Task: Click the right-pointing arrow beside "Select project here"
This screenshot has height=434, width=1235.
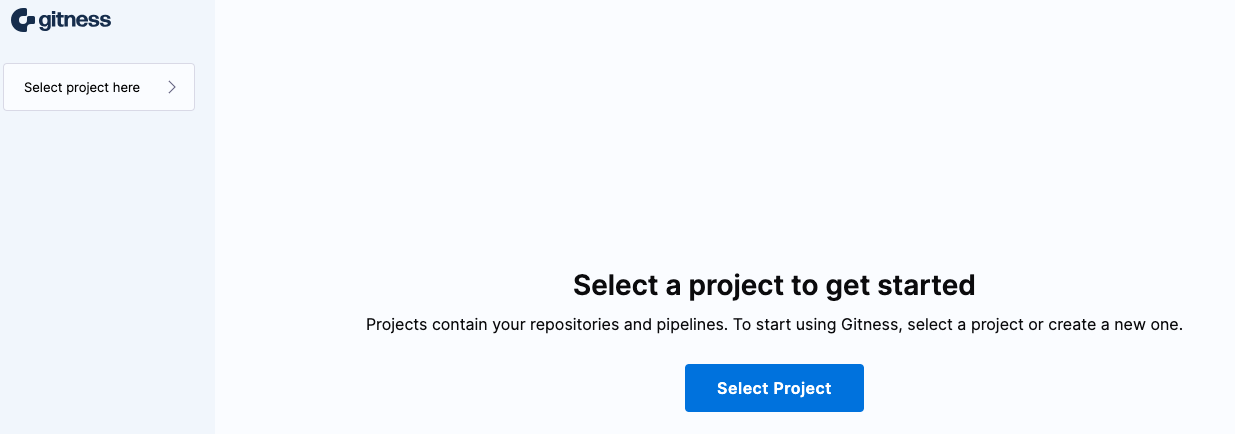Action: [172, 87]
